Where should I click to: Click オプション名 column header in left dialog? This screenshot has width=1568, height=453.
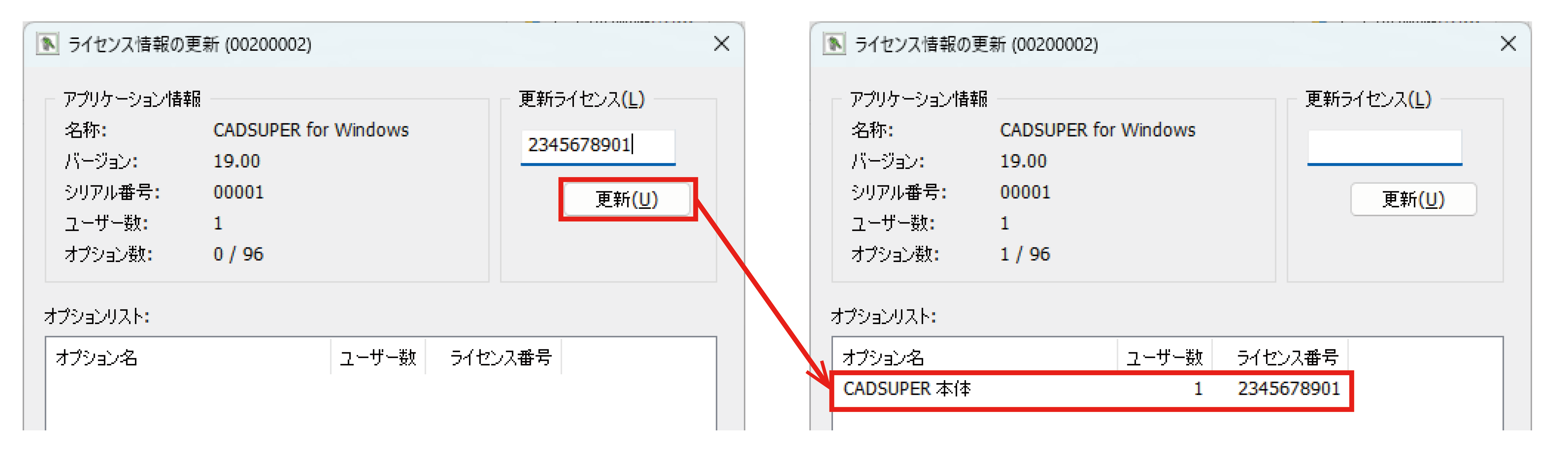189,358
